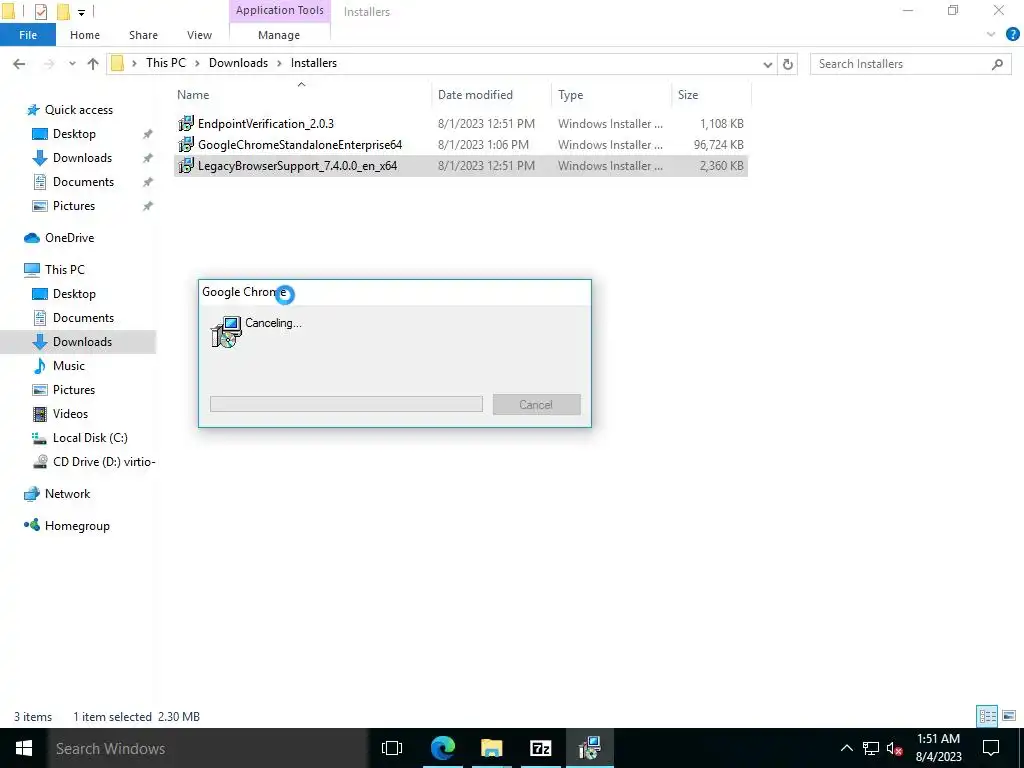This screenshot has height=768, width=1024.
Task: Click the GoogleChromeStandaloneEnterprise64 installer icon
Action: tap(186, 144)
